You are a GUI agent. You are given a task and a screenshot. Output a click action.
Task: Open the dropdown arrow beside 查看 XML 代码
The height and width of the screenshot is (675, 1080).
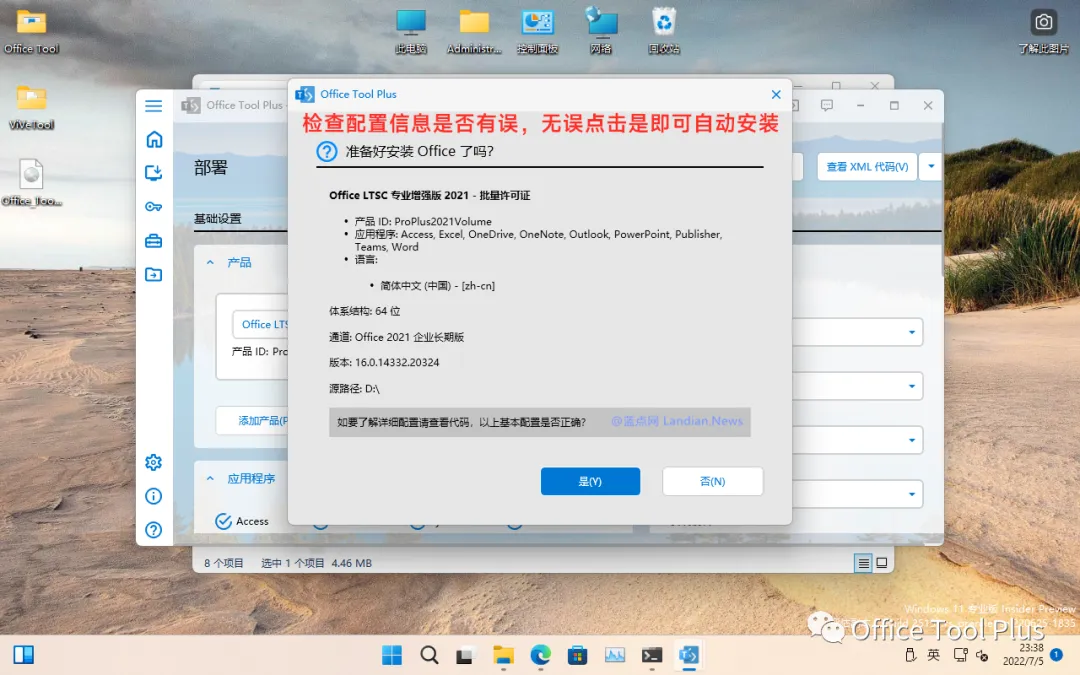[931, 167]
